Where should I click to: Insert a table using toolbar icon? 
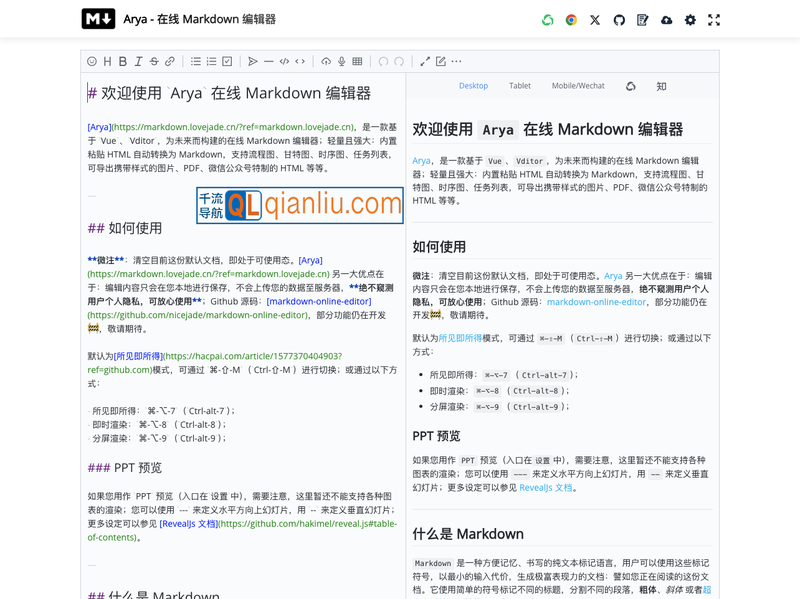click(357, 62)
